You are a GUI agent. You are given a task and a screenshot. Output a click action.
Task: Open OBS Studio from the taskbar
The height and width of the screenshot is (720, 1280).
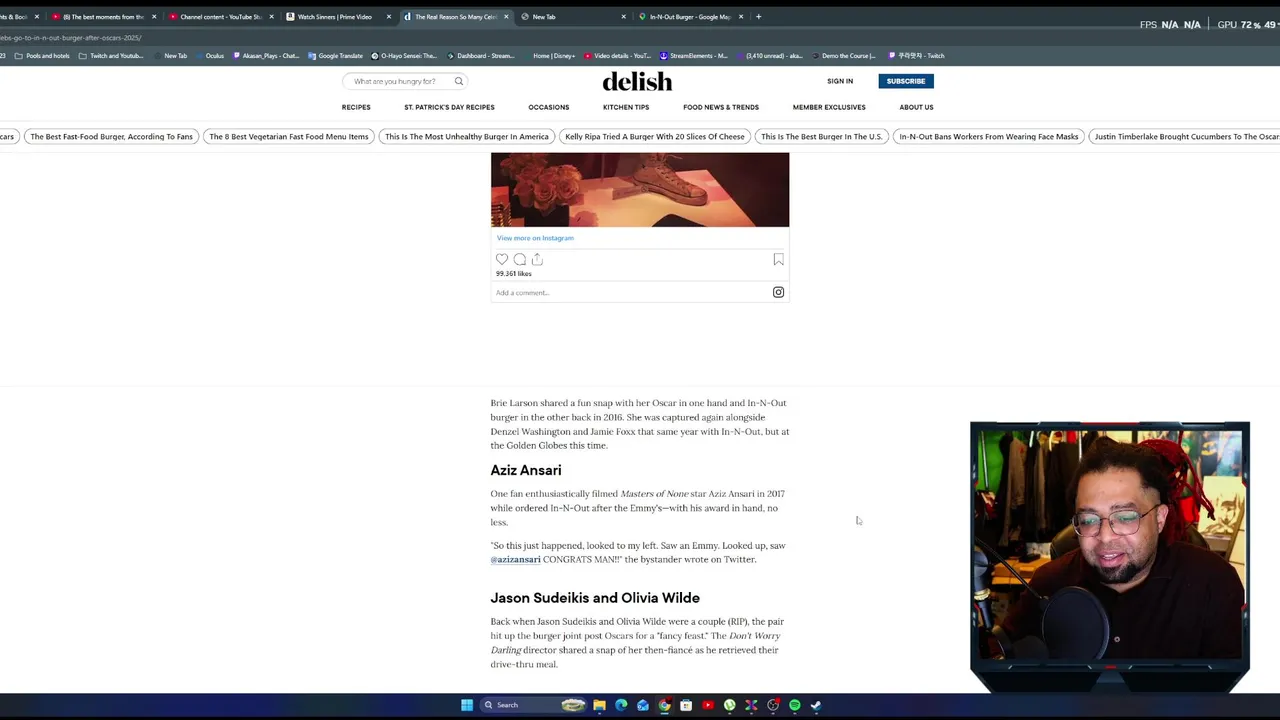[773, 705]
